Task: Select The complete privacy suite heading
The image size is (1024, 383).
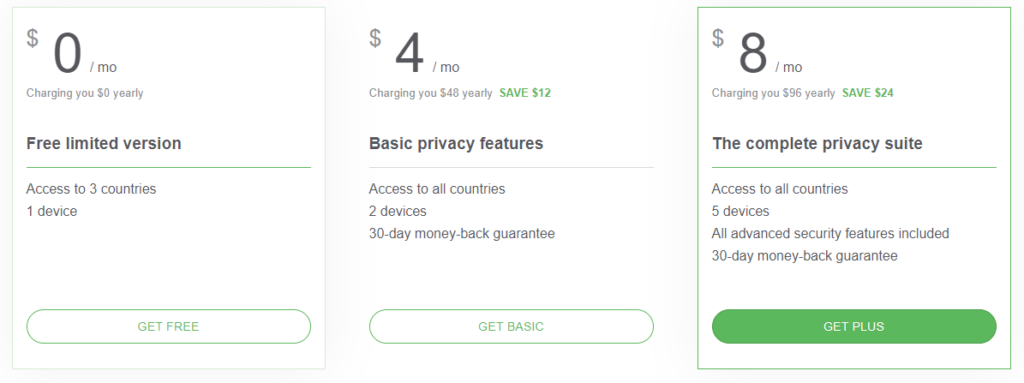Action: pyautogui.click(x=817, y=143)
